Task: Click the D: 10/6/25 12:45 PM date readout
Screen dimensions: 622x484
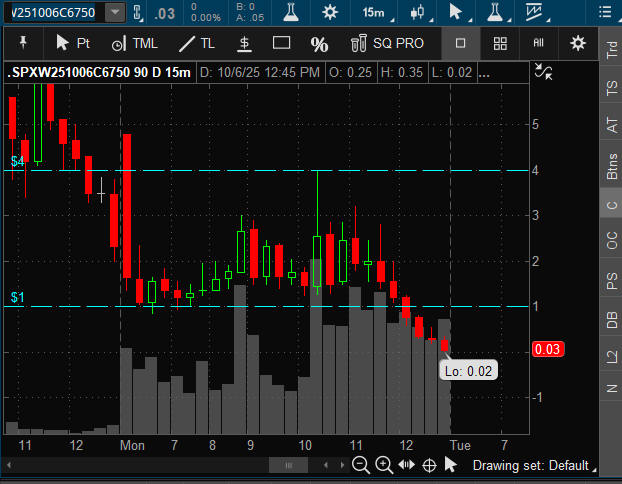Action: click(x=260, y=73)
